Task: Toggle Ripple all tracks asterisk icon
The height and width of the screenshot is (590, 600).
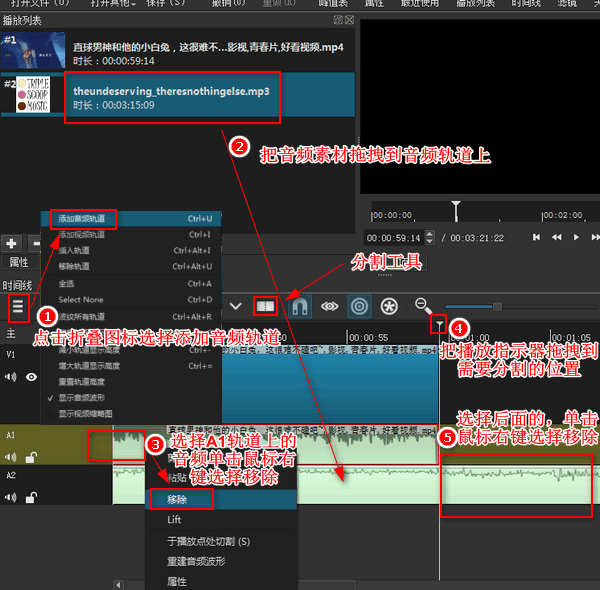Action: [389, 306]
